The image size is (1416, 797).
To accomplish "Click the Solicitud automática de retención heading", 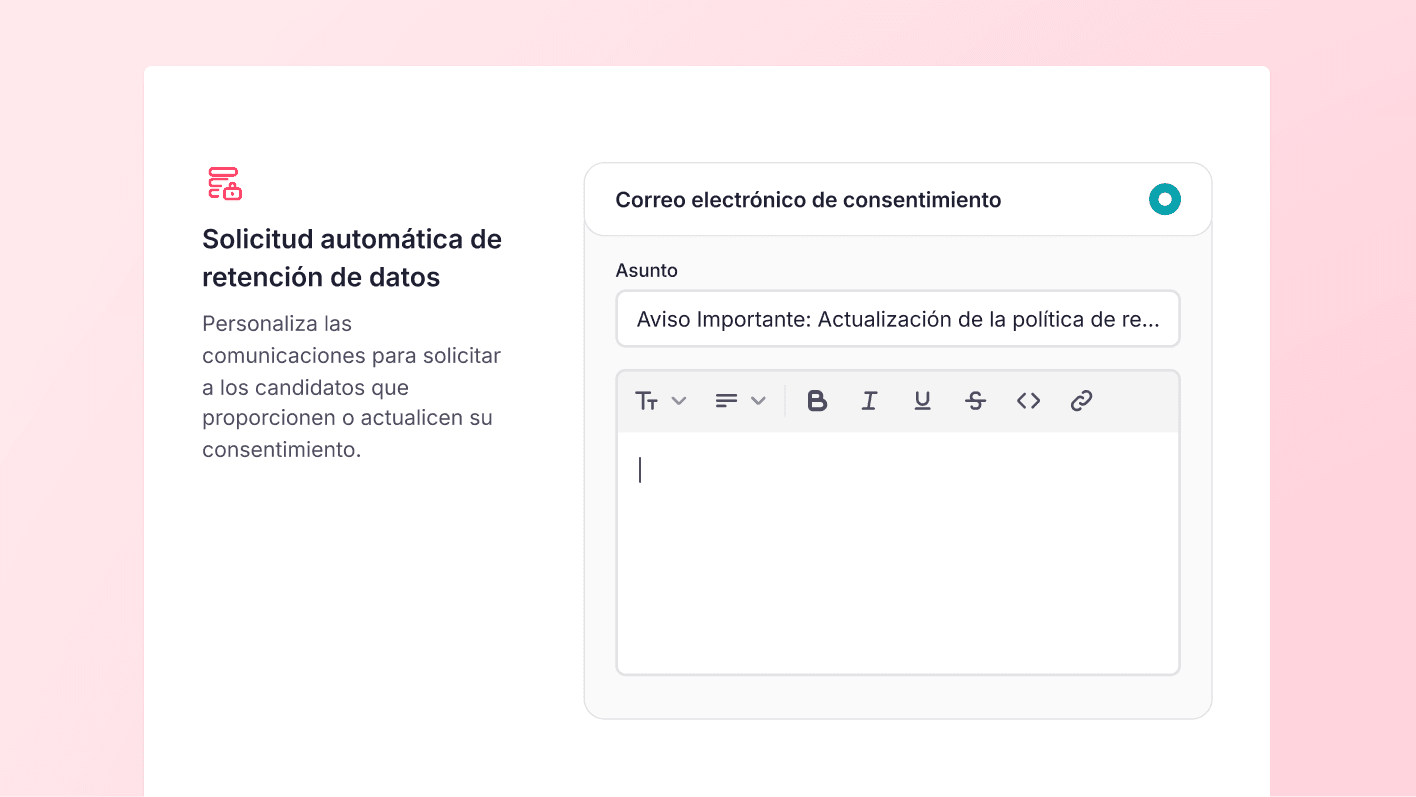I will tap(351, 257).
